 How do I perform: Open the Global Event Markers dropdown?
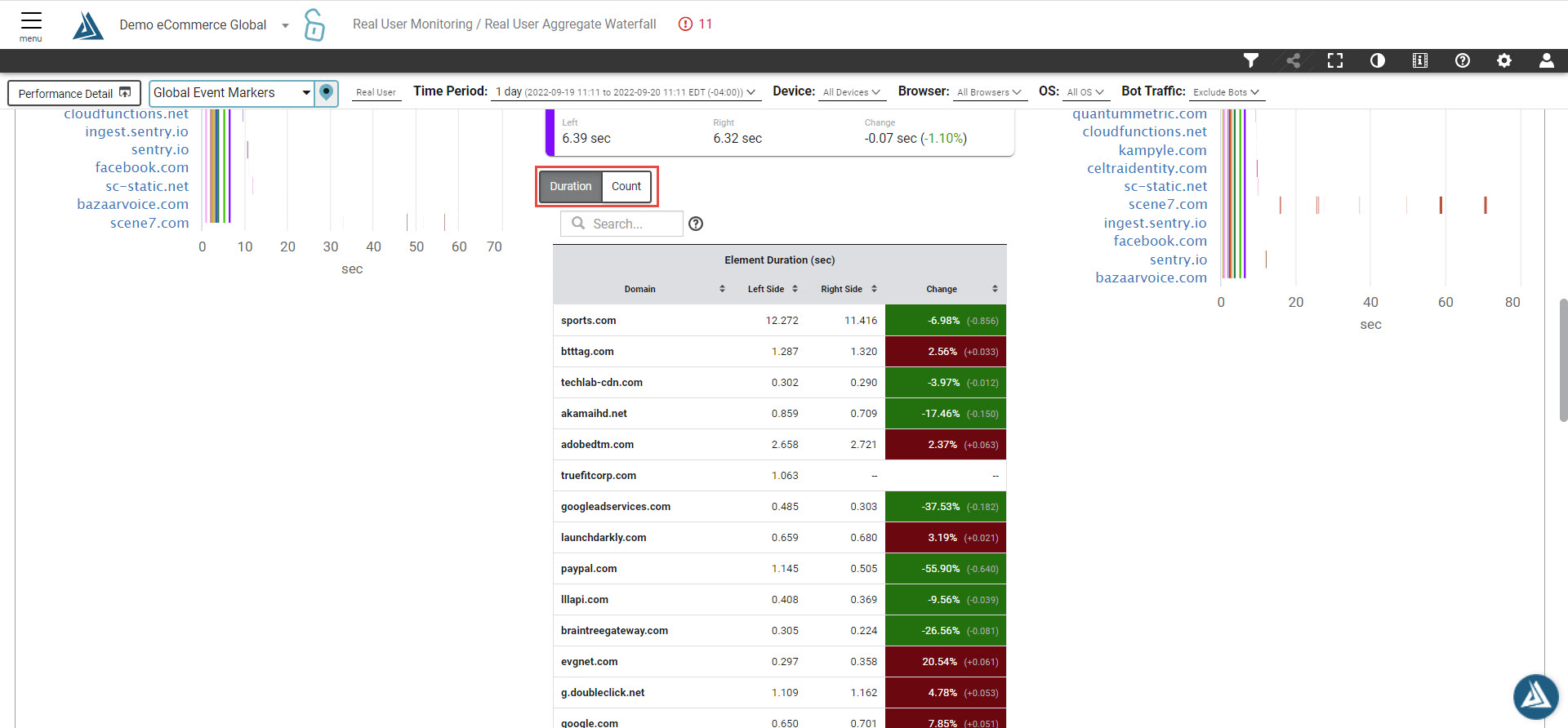click(232, 93)
